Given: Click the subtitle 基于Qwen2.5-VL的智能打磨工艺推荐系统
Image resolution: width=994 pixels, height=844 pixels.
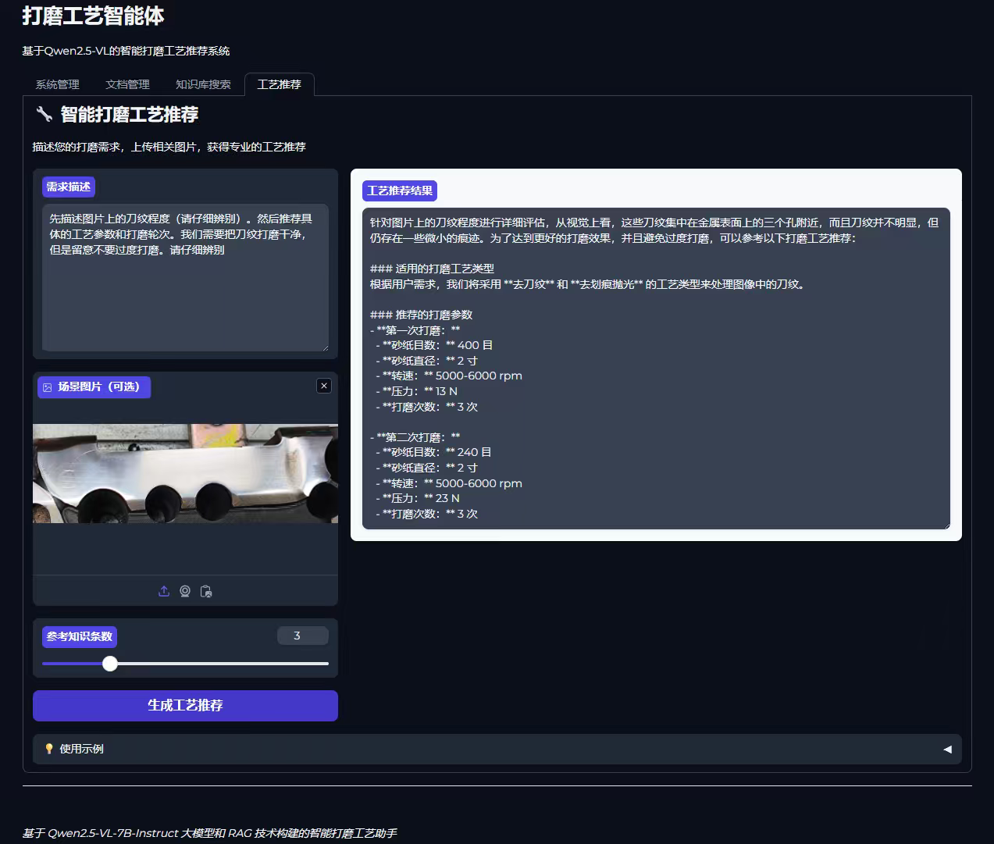Looking at the screenshot, I should point(126,51).
